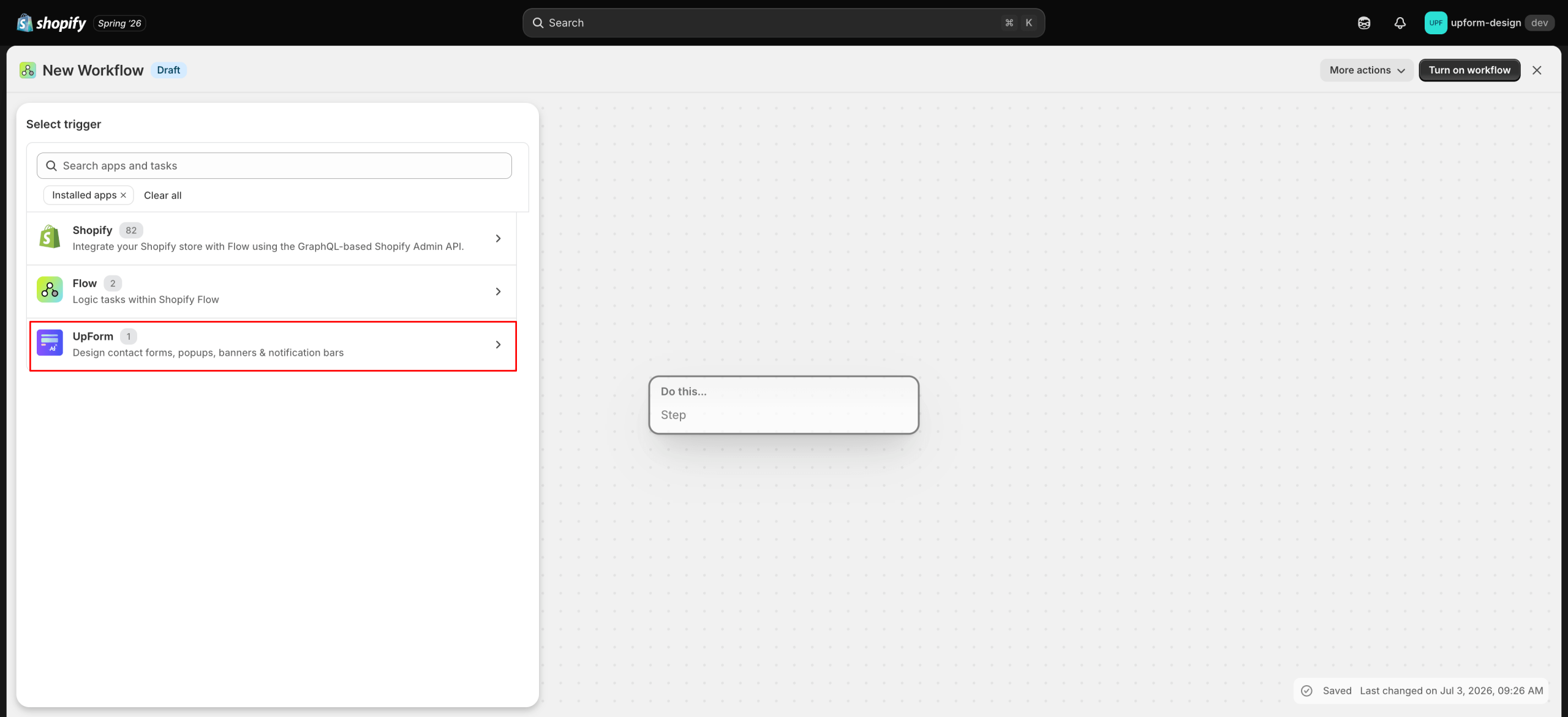Click the ⌘ K shortcut hint

[1019, 23]
